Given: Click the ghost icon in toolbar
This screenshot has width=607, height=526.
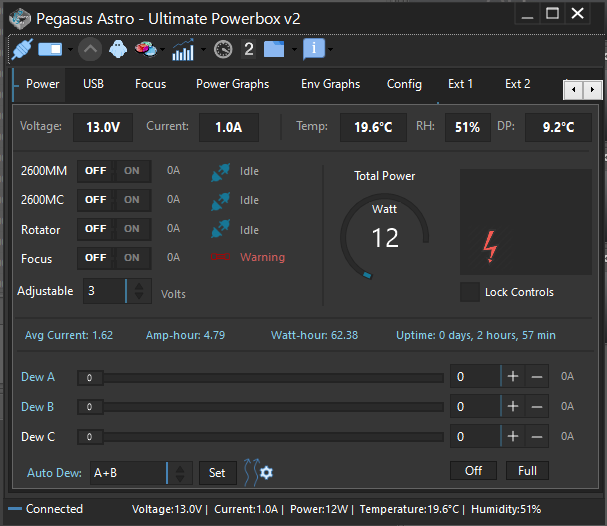Looking at the screenshot, I should click(x=118, y=49).
